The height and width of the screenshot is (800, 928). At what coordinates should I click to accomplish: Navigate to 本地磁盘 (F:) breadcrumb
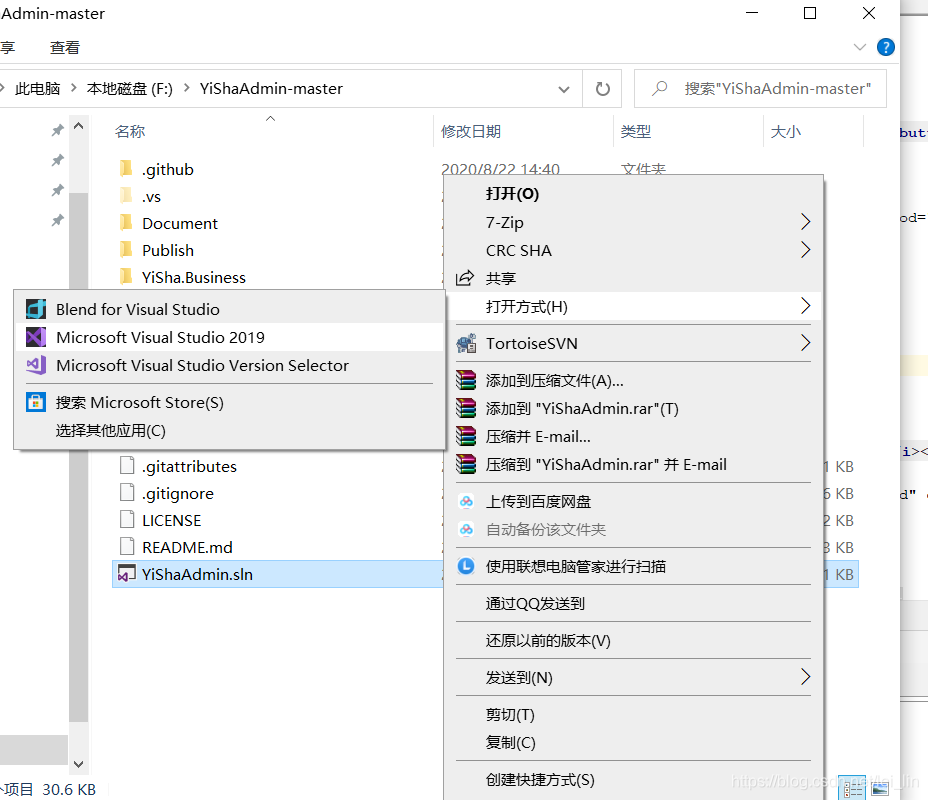130,89
